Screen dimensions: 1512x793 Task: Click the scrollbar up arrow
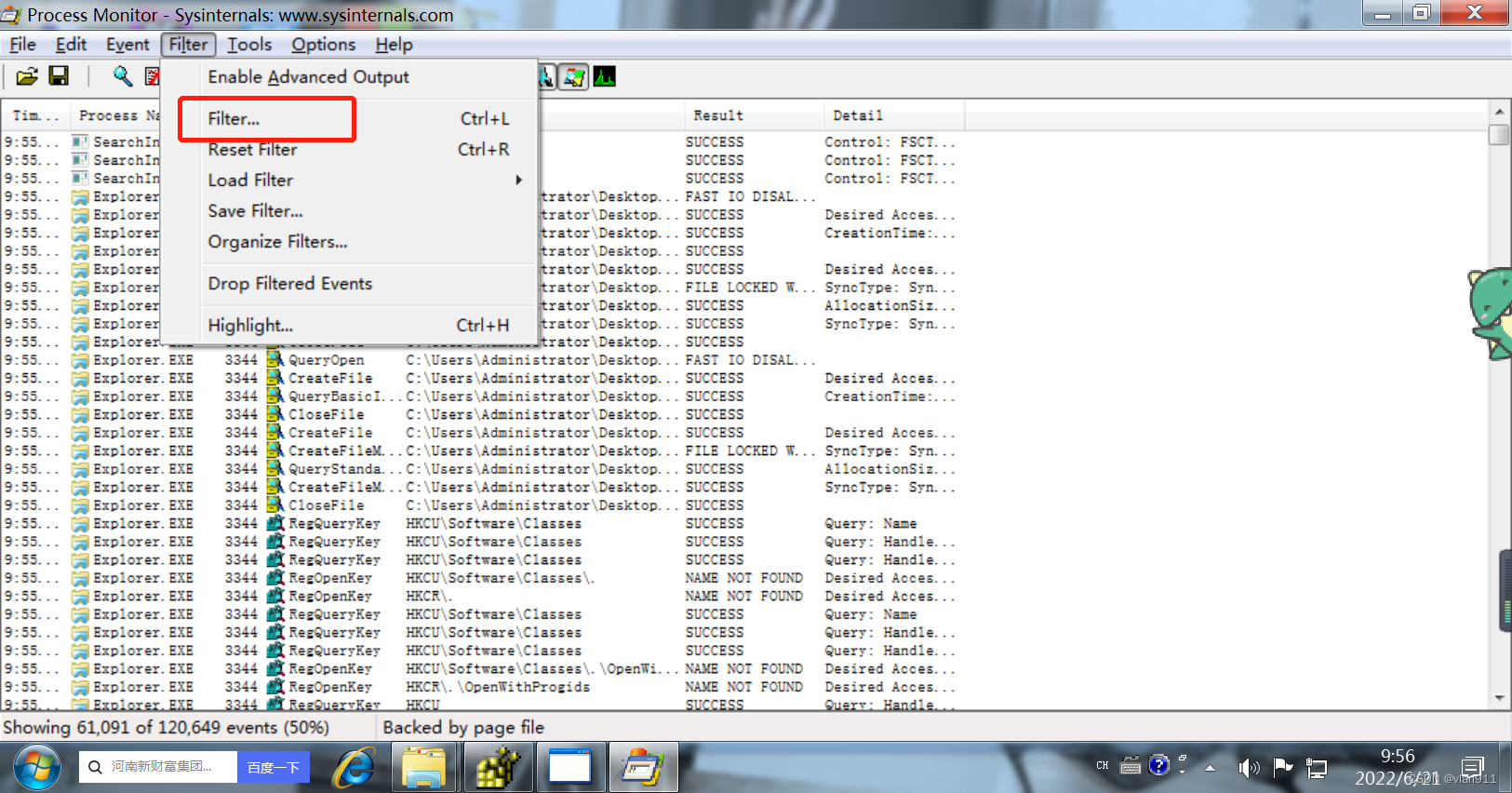1499,112
